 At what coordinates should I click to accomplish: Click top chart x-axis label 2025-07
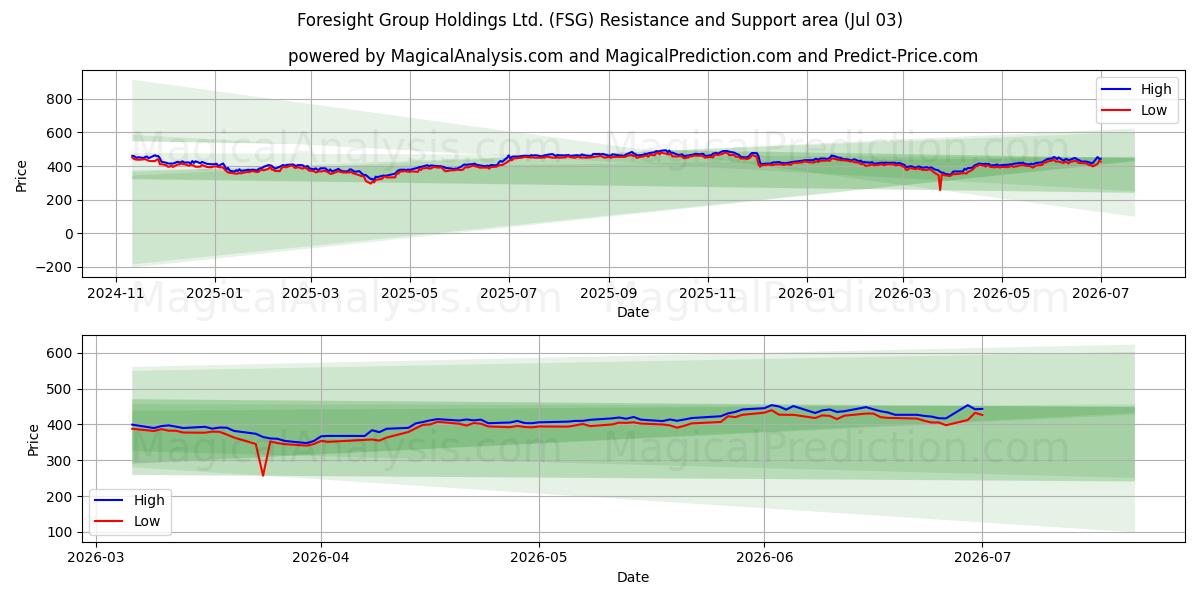point(509,293)
